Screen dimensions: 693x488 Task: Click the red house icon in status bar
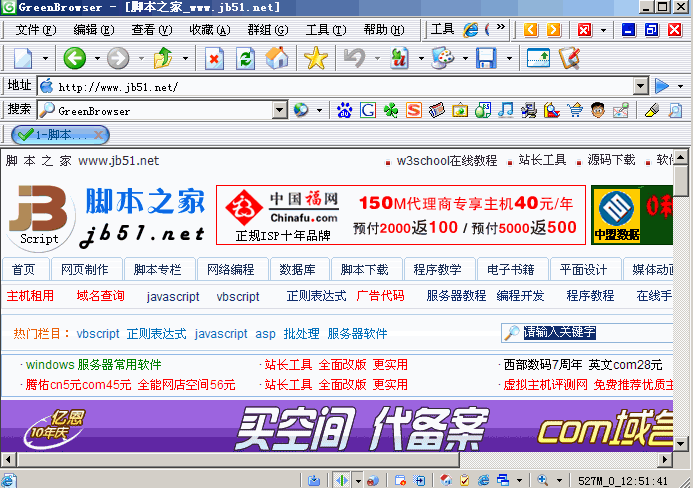click(x=446, y=480)
